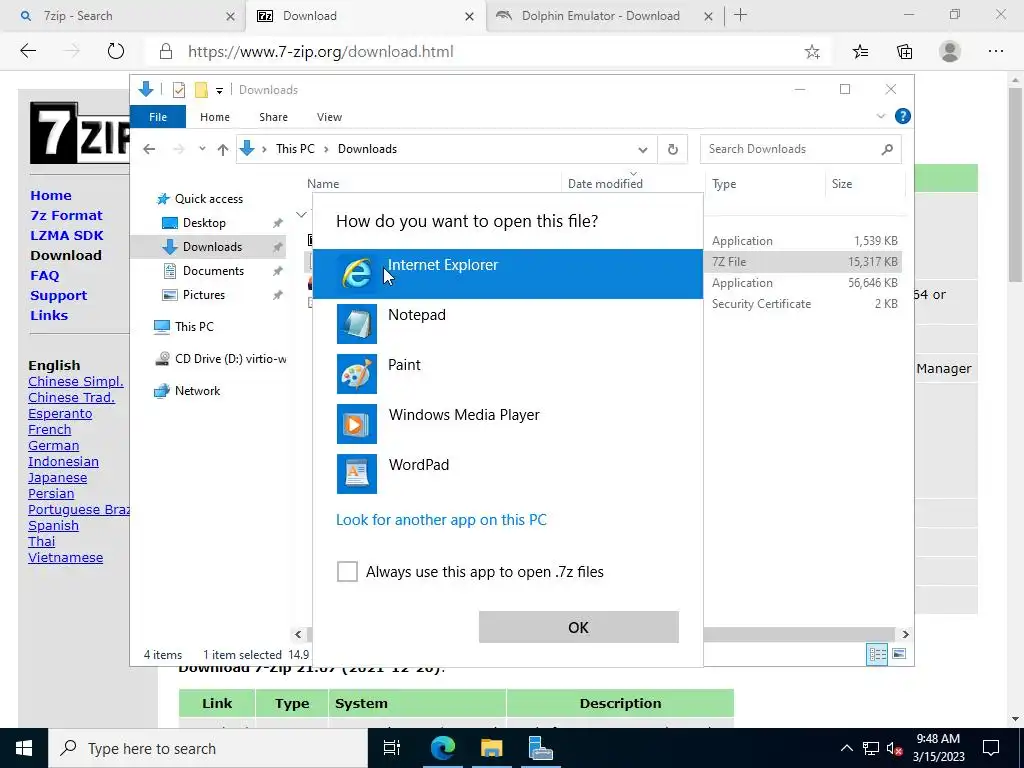Click 'This PC' in the address breadcrumb

point(295,149)
